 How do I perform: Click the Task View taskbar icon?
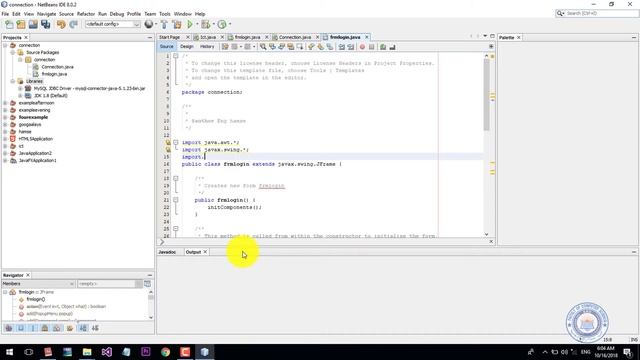29,352
